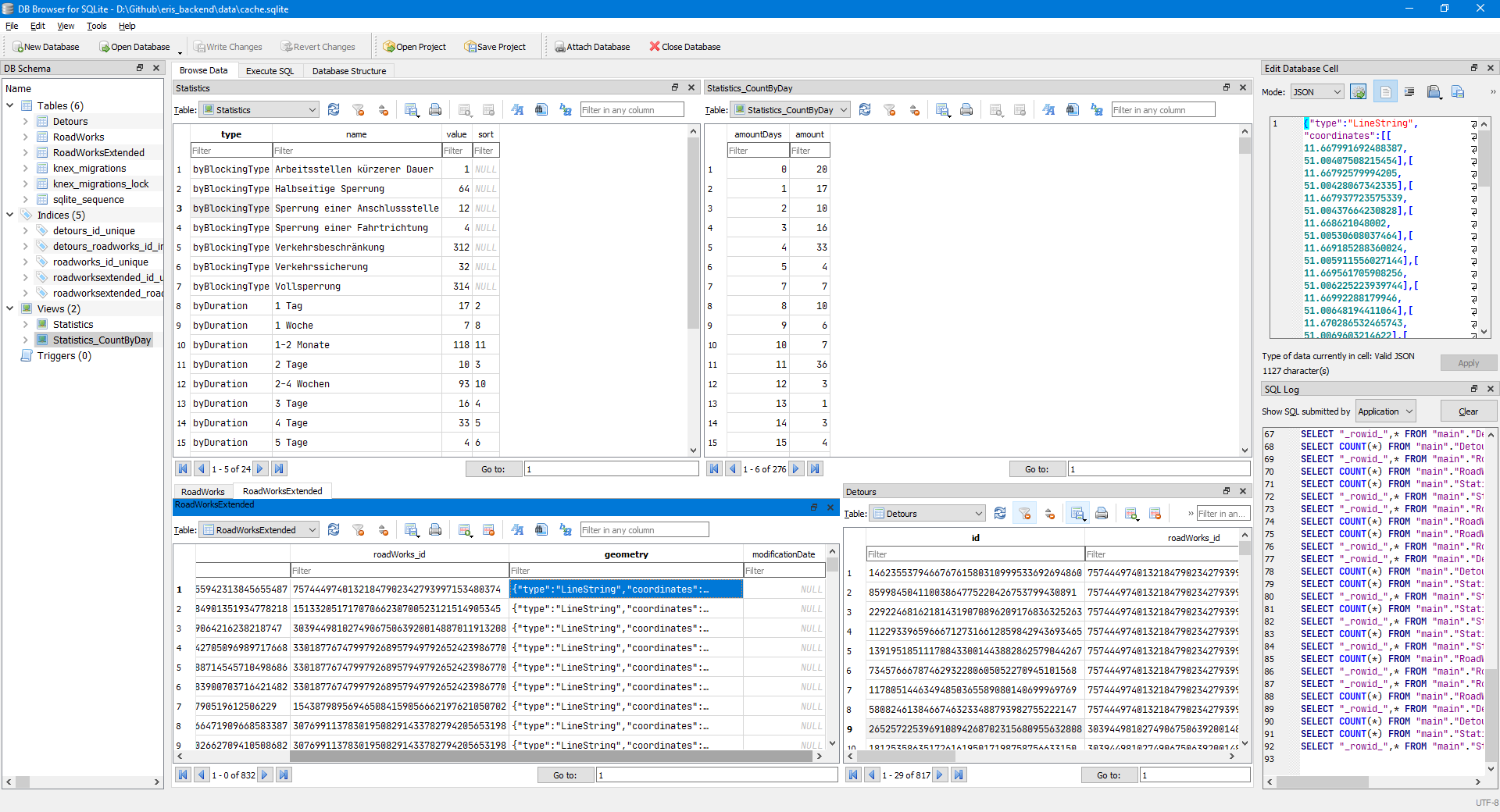Print the Statistics_CountByDay table
The height and width of the screenshot is (812, 1500).
pyautogui.click(x=966, y=109)
